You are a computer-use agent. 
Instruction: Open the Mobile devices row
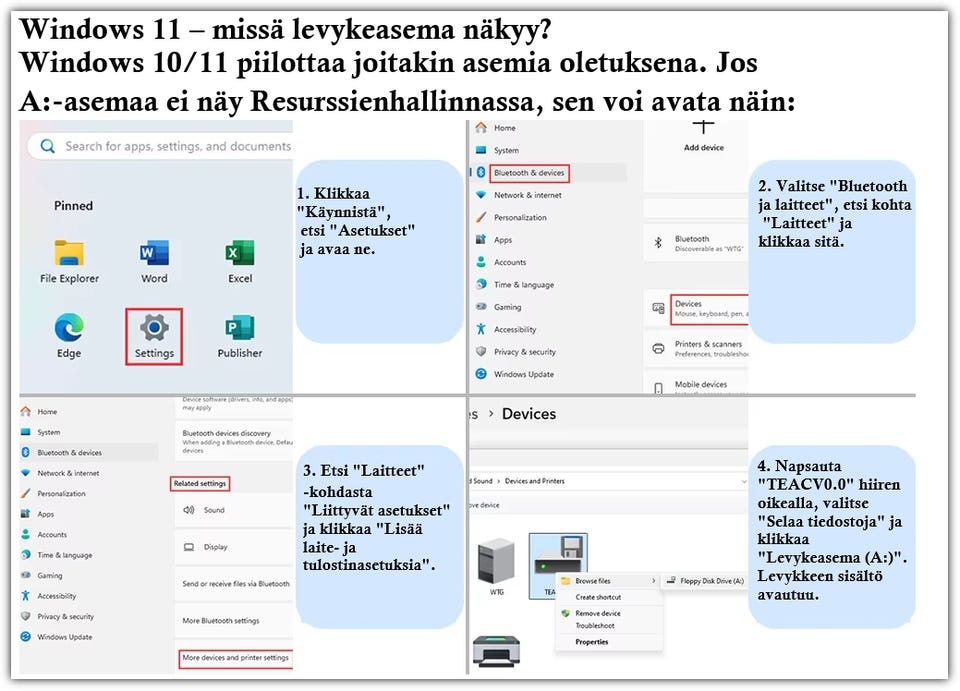tap(696, 384)
